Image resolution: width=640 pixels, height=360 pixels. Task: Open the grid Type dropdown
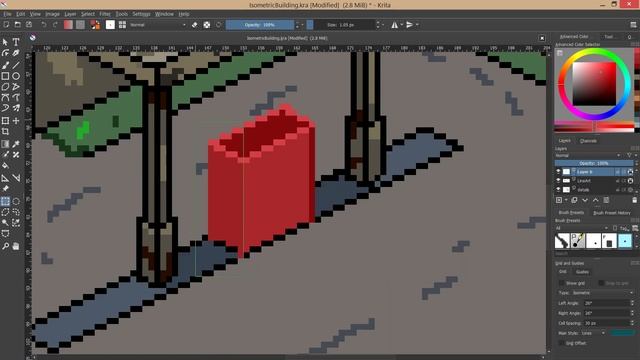tap(602, 293)
